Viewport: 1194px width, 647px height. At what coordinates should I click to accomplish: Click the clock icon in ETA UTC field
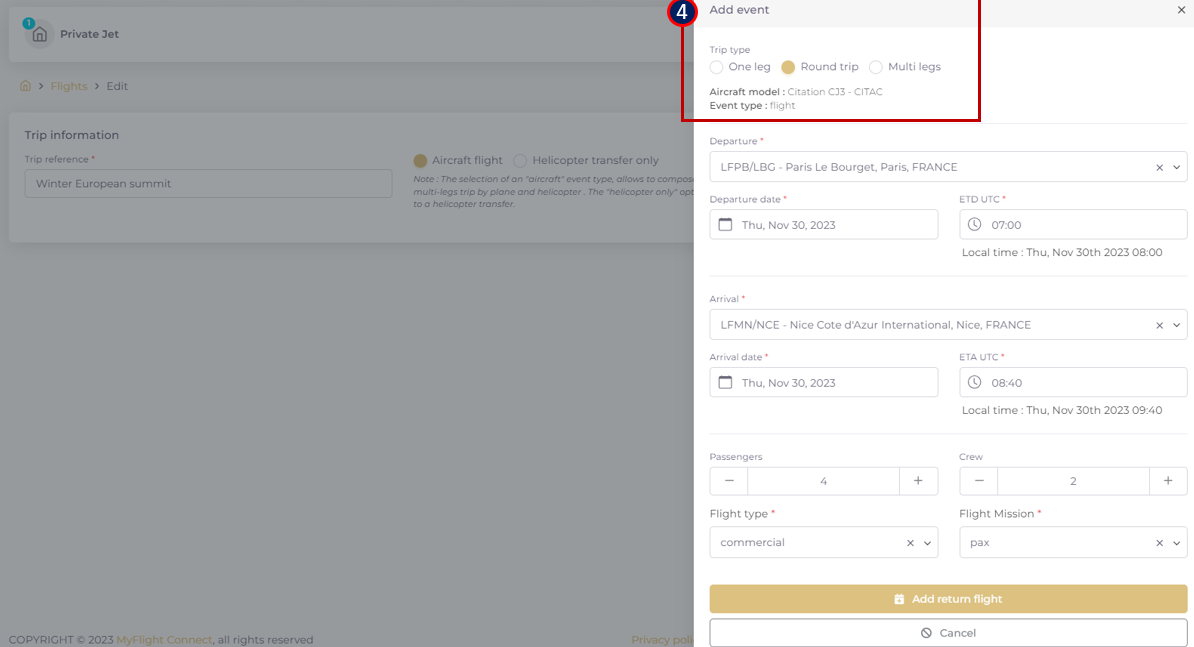coord(975,383)
